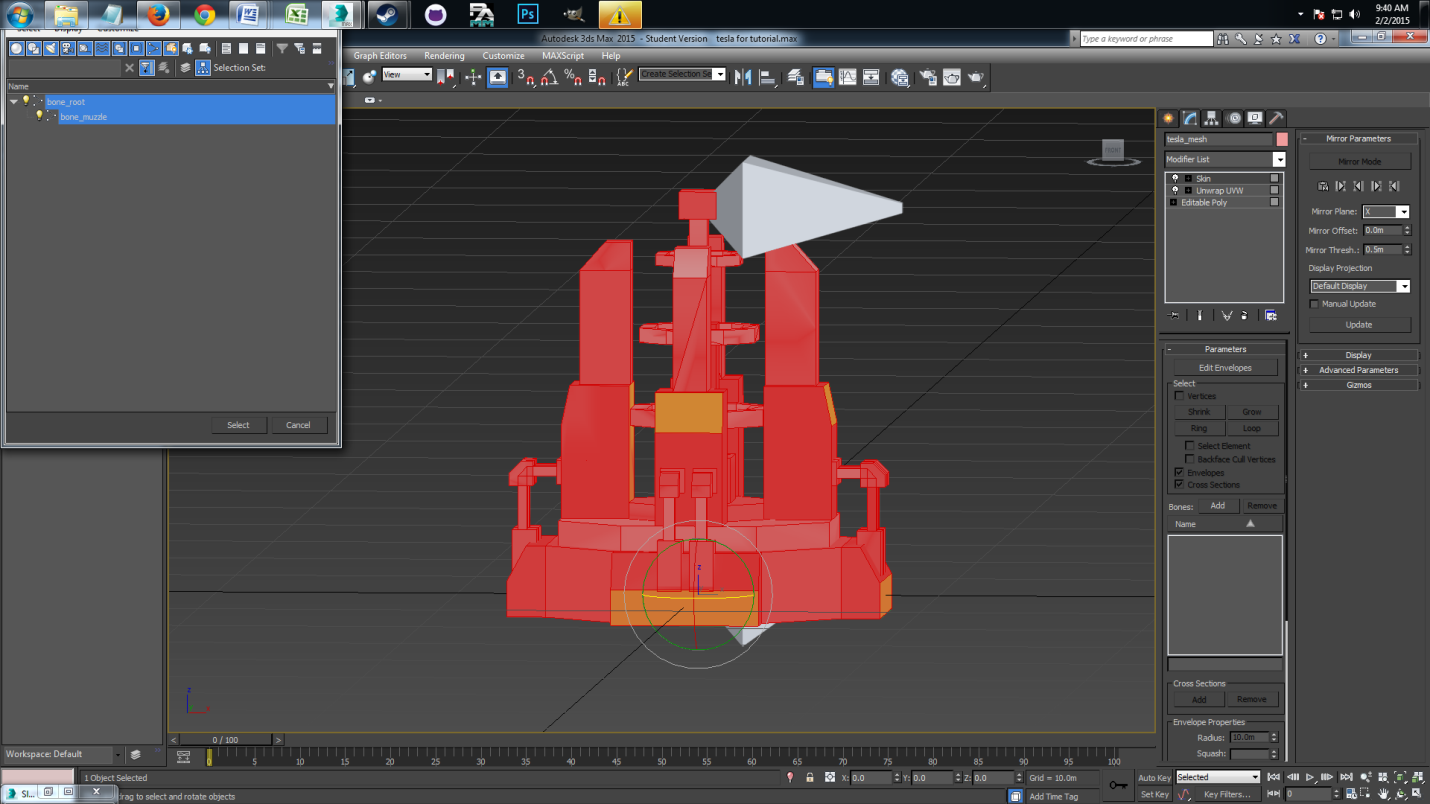
Task: Expand the Gizmos rollout
Action: (x=1358, y=385)
